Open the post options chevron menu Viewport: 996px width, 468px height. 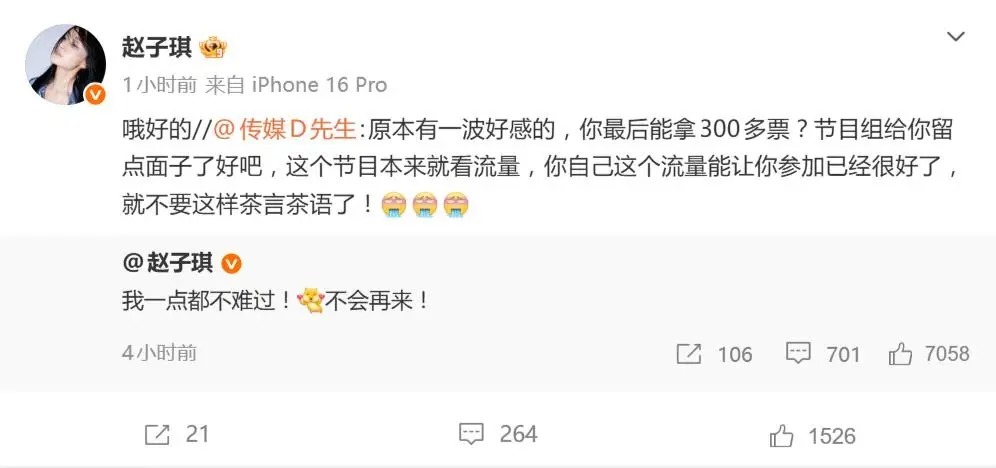click(955, 37)
